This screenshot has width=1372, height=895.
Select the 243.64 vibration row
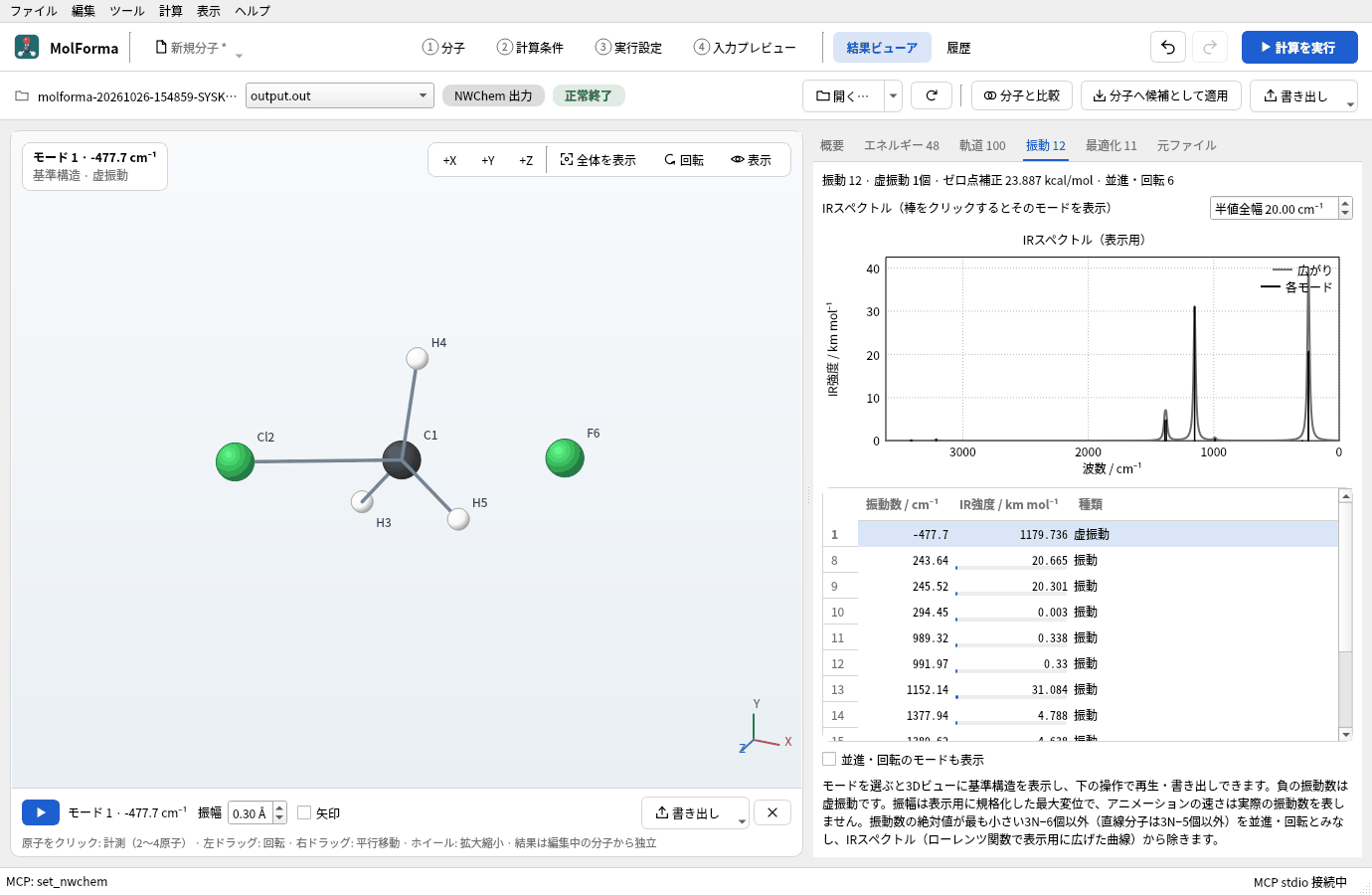[1080, 560]
